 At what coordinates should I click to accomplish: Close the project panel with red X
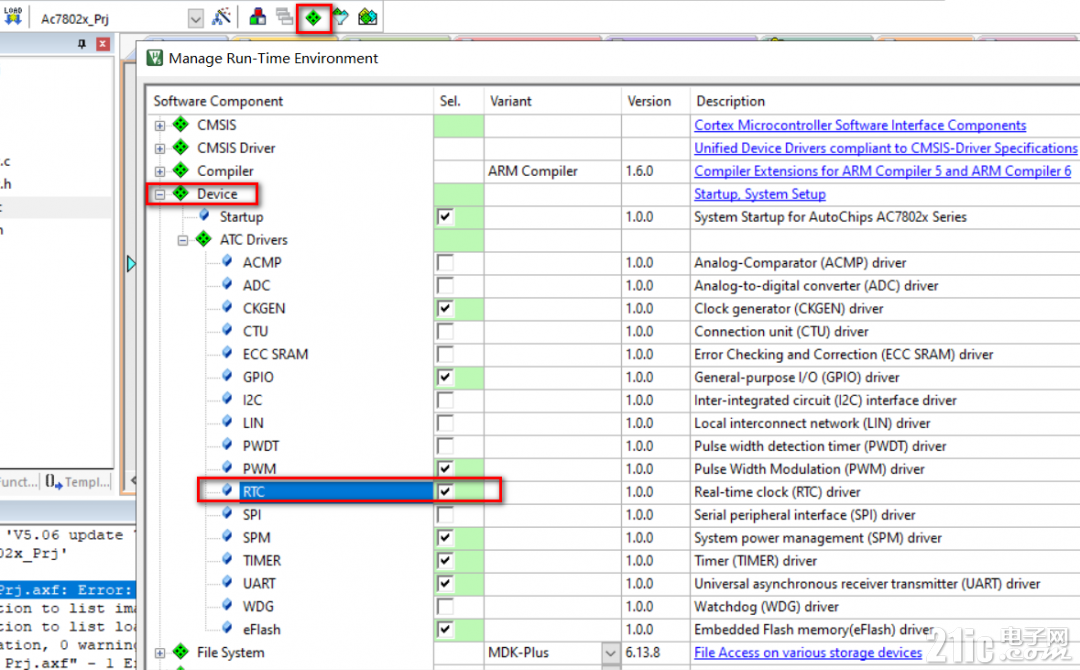103,44
